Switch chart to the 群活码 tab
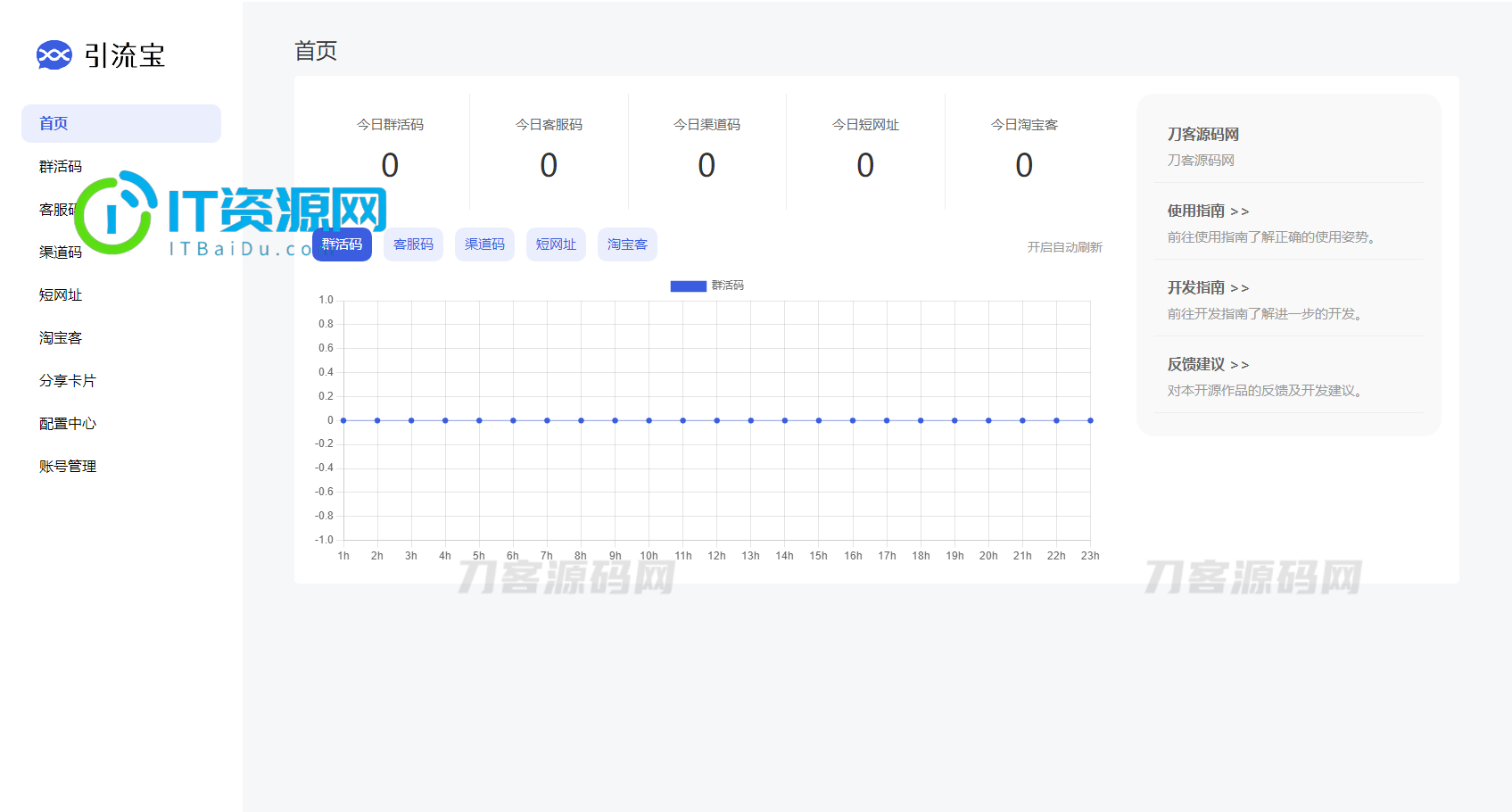 point(342,244)
